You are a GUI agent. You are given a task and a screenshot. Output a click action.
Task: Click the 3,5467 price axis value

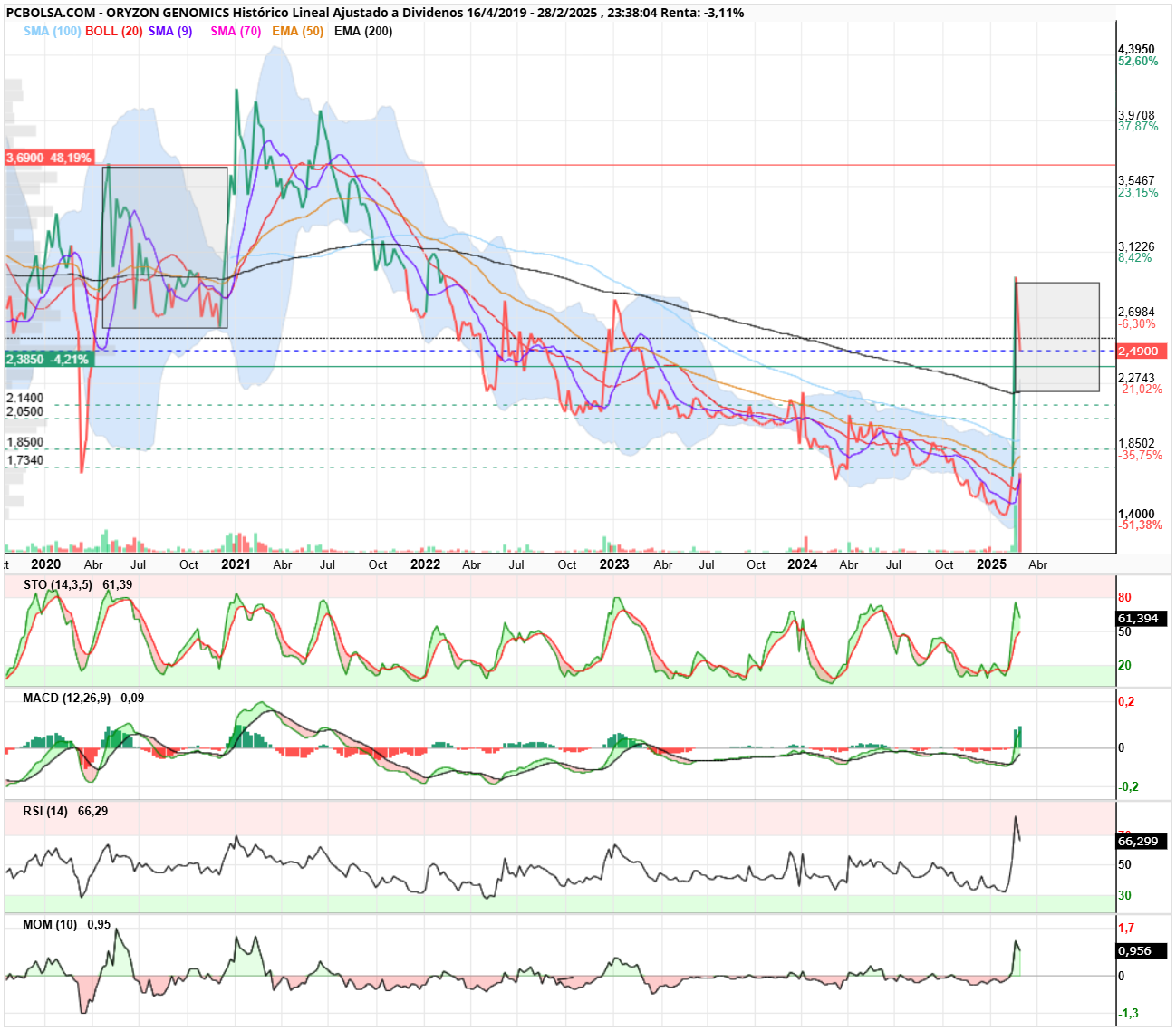click(x=1136, y=180)
